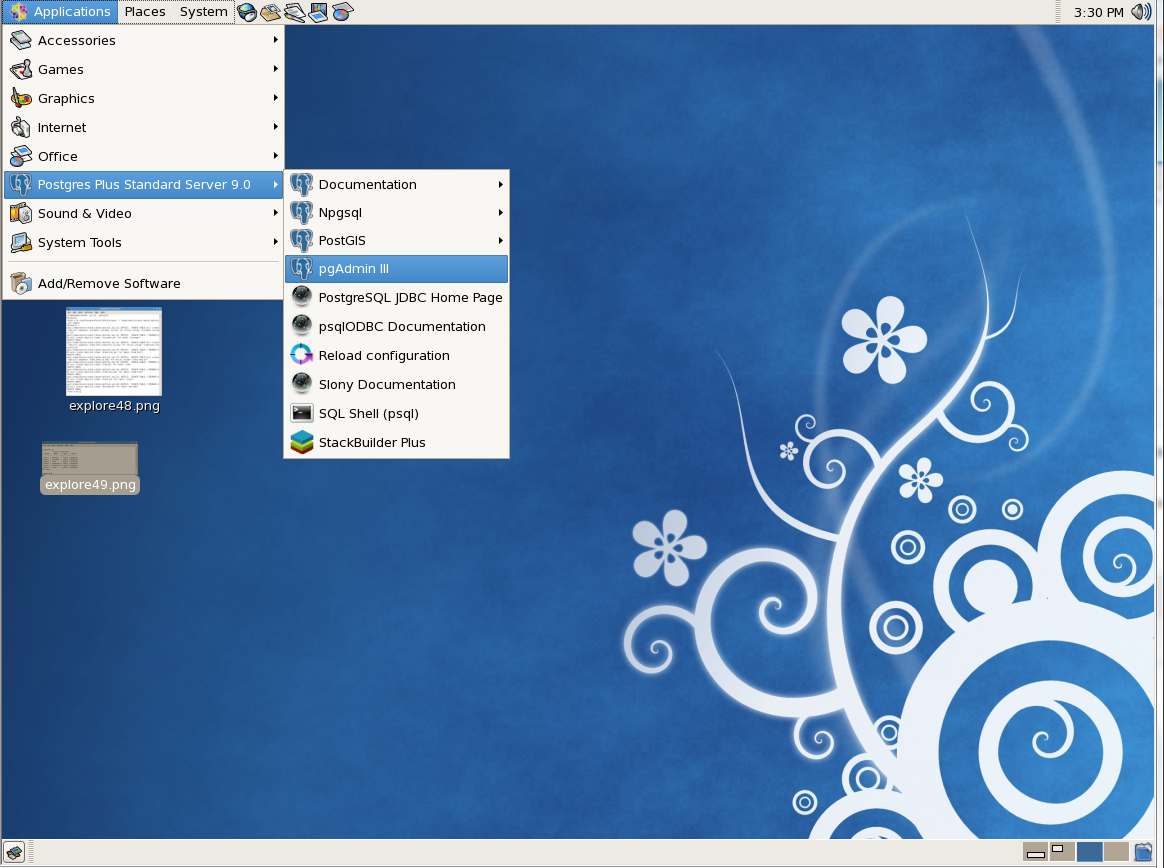
Task: Select the explore48.png desktop file
Action: (x=114, y=360)
